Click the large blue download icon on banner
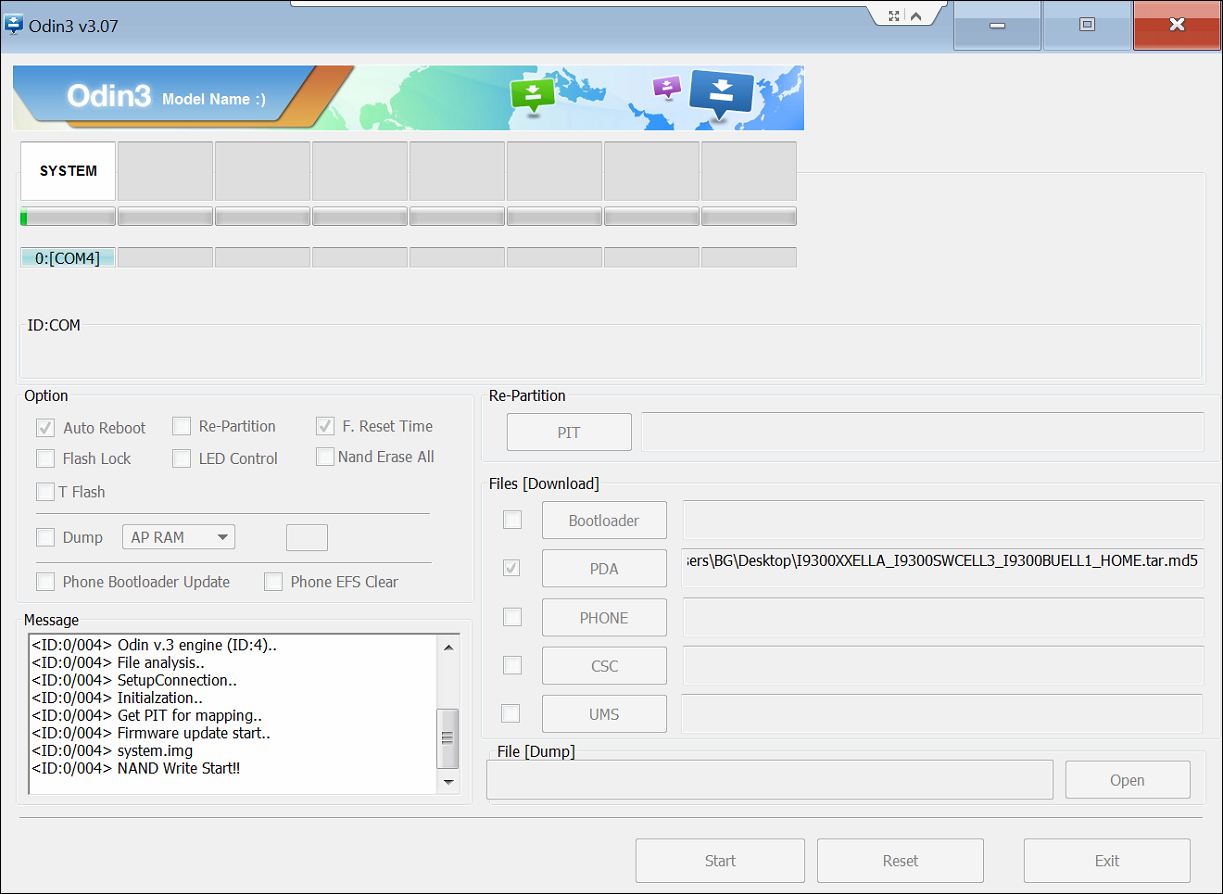The height and width of the screenshot is (894, 1223). pyautogui.click(x=720, y=95)
